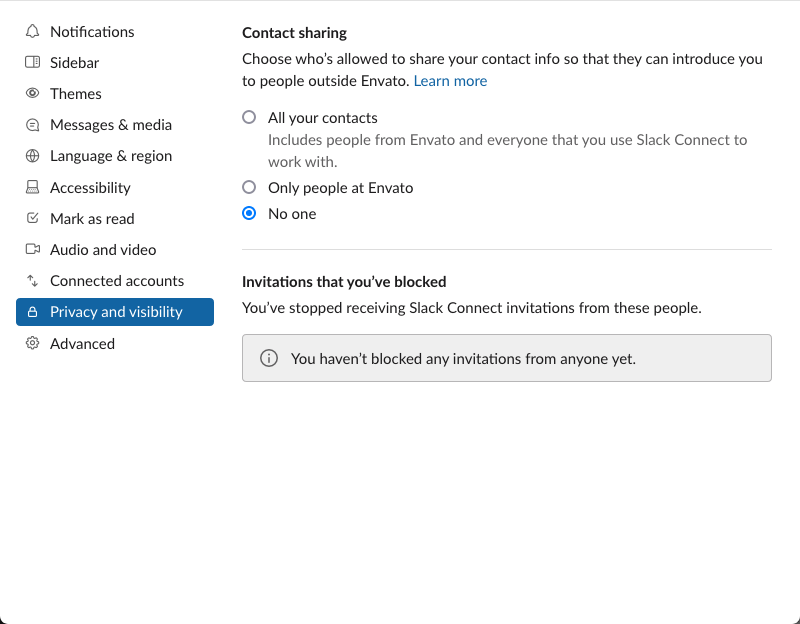Click the Messages & media chat icon
Image resolution: width=800 pixels, height=624 pixels.
coord(32,124)
